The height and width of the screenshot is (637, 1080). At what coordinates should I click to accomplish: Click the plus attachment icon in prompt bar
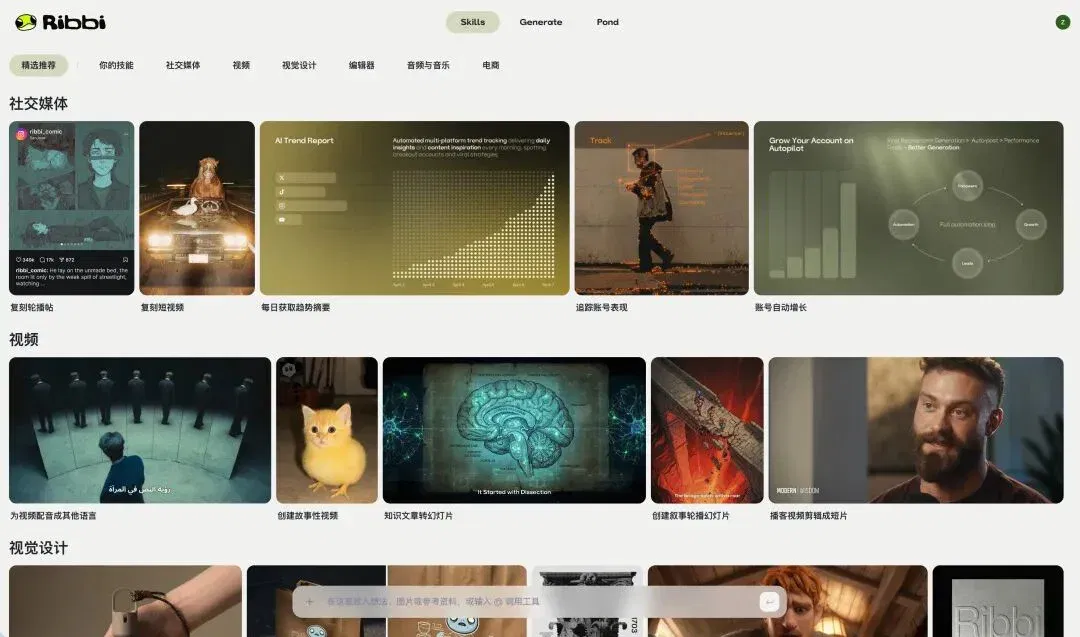point(310,601)
